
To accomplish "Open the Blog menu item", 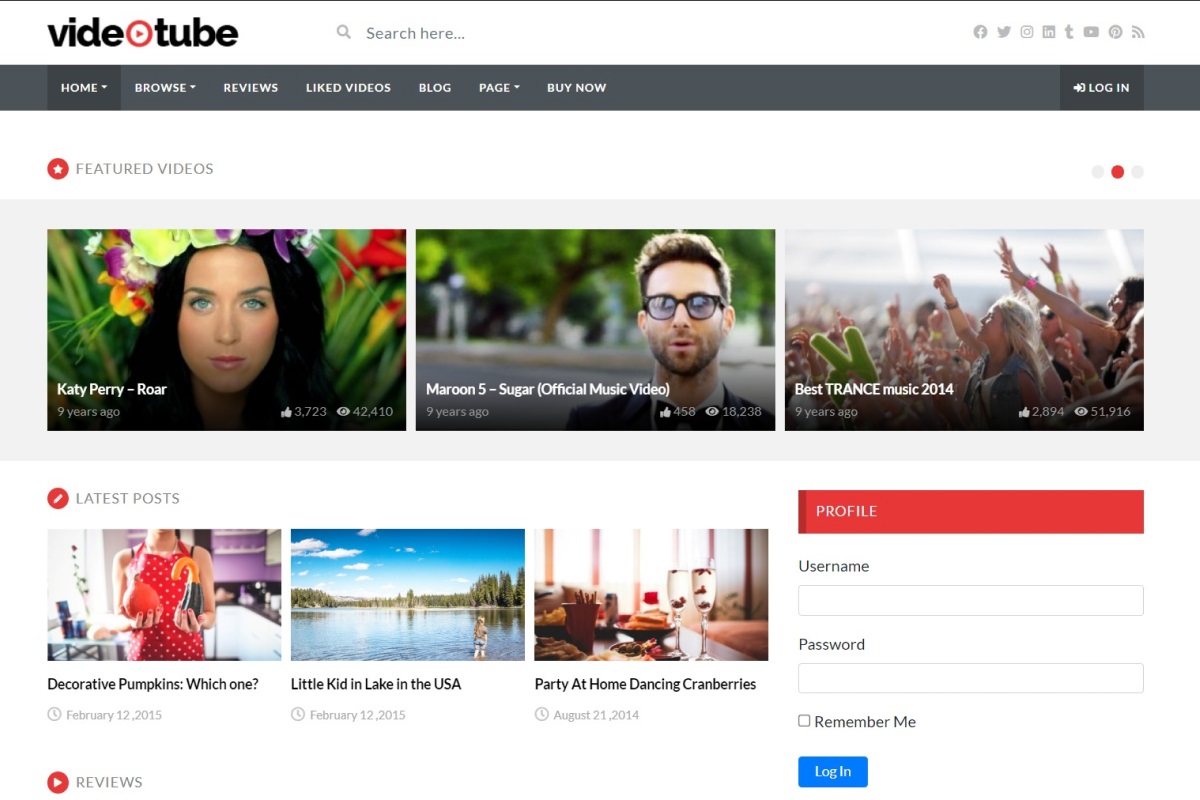I will click(x=435, y=88).
